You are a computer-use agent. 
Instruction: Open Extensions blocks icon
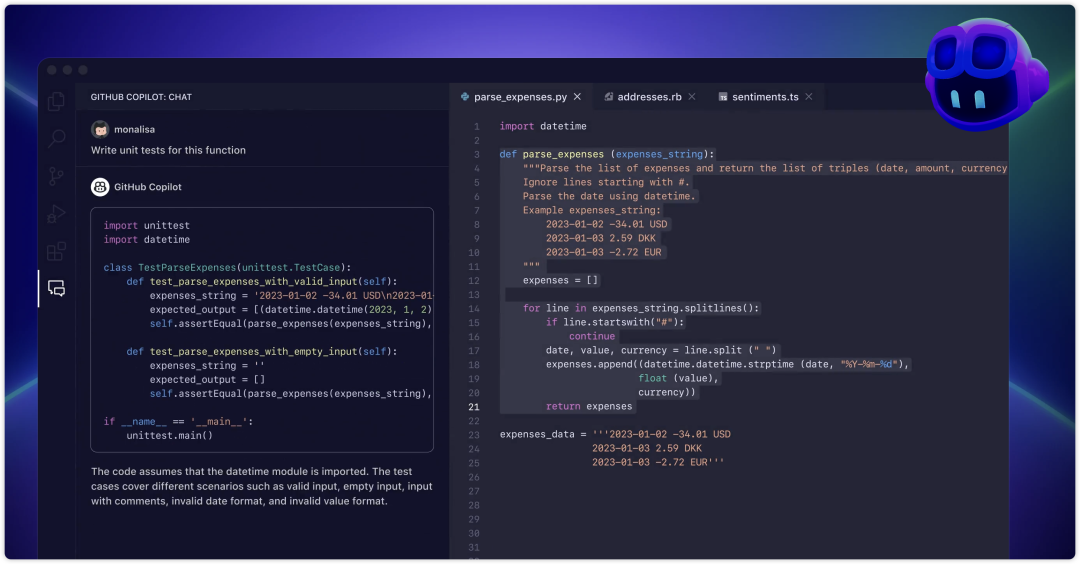point(56,251)
